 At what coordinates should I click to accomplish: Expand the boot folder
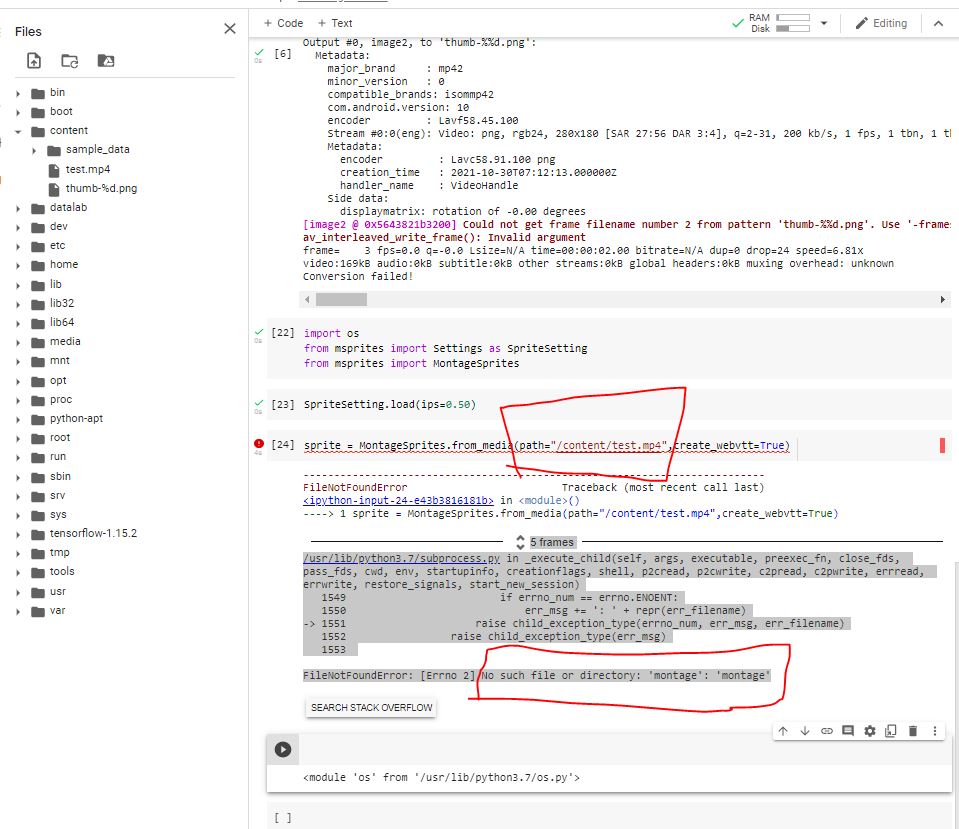(18, 112)
